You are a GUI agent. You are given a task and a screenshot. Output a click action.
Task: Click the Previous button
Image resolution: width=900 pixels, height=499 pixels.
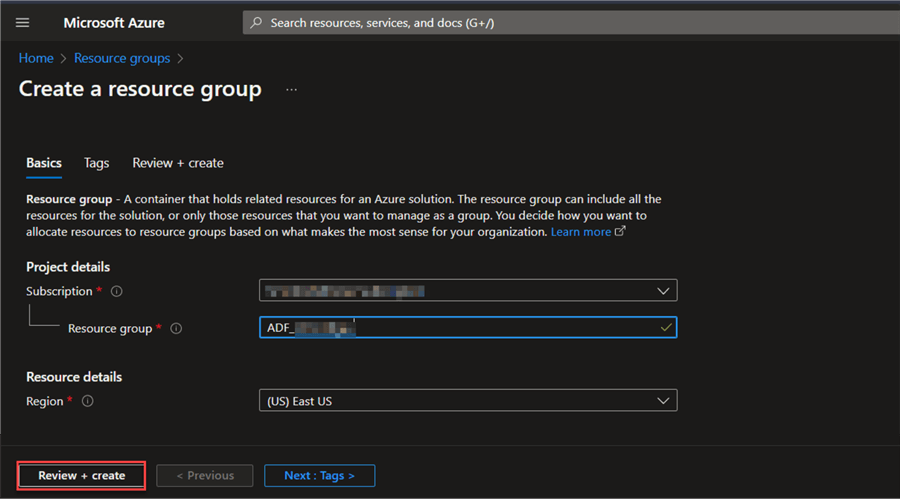pos(204,476)
